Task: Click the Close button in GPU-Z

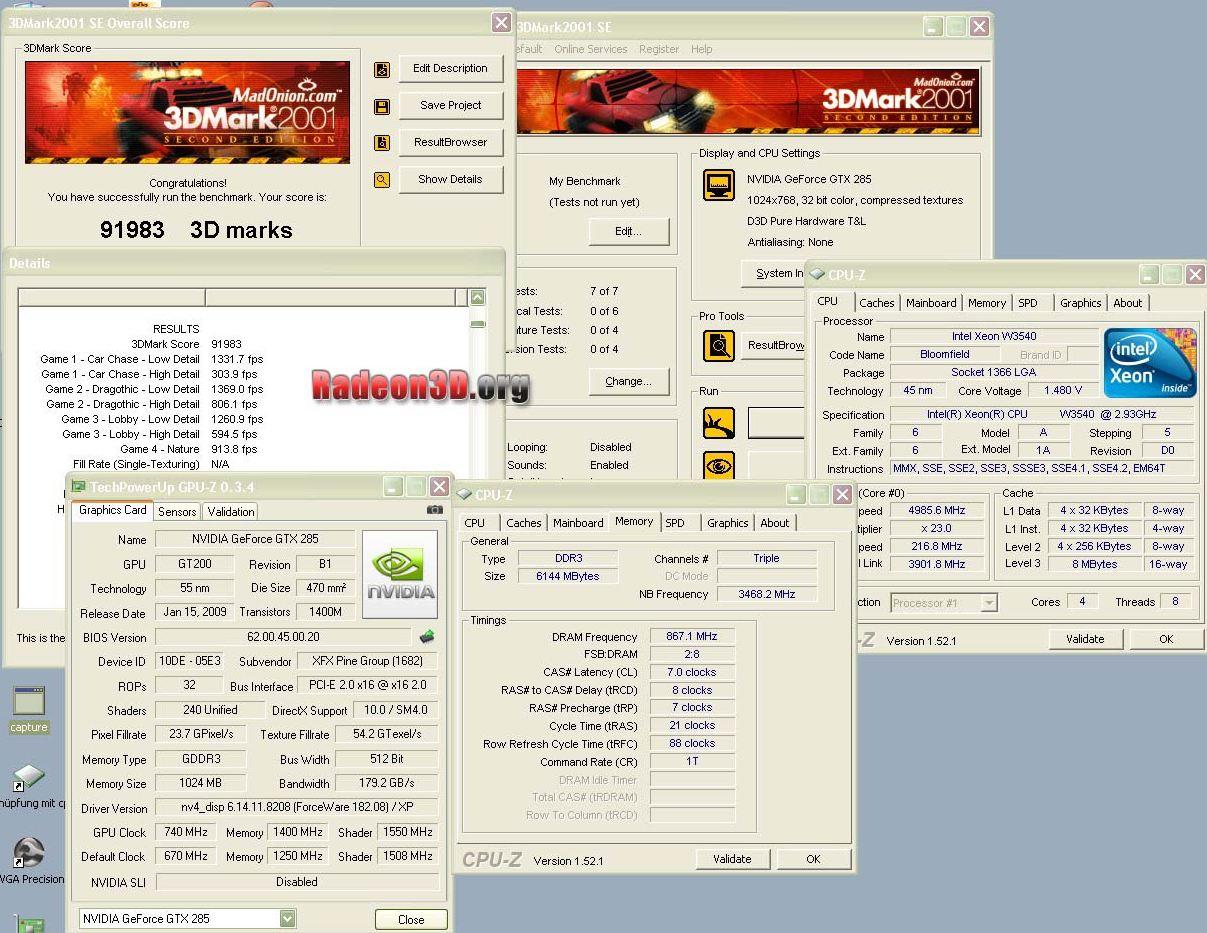Action: tap(411, 919)
